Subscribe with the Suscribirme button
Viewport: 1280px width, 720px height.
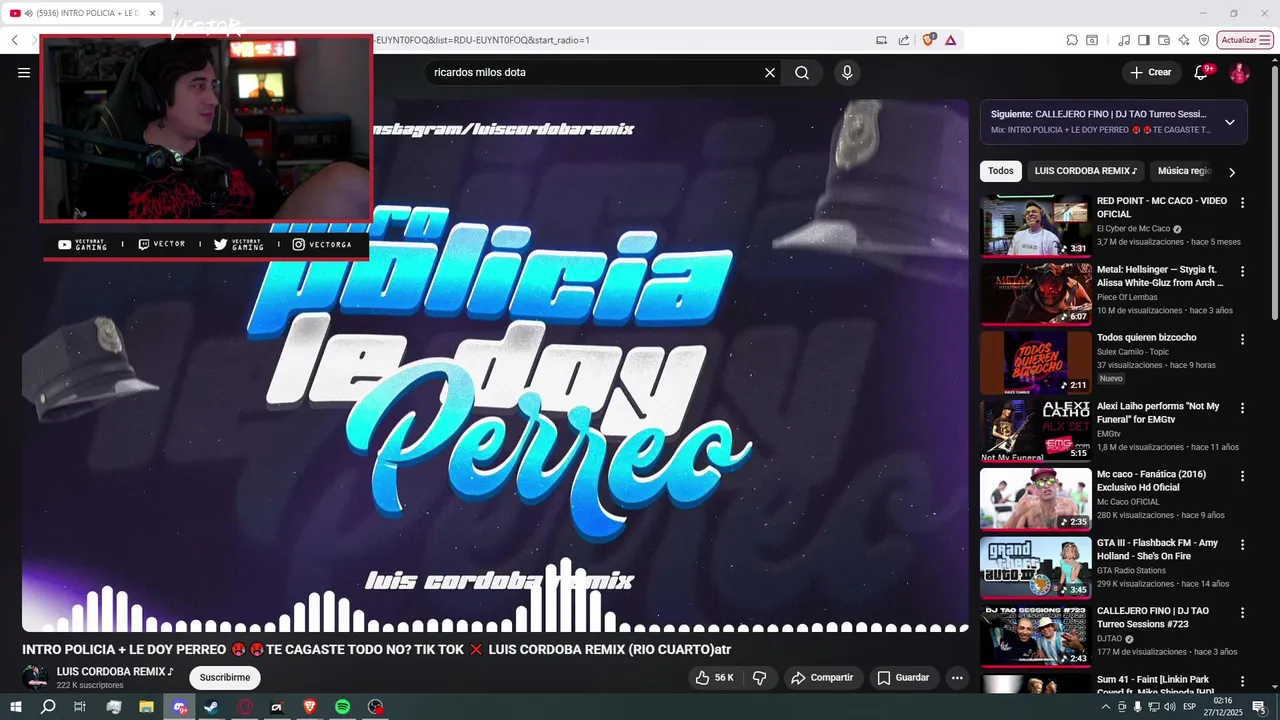click(x=225, y=678)
